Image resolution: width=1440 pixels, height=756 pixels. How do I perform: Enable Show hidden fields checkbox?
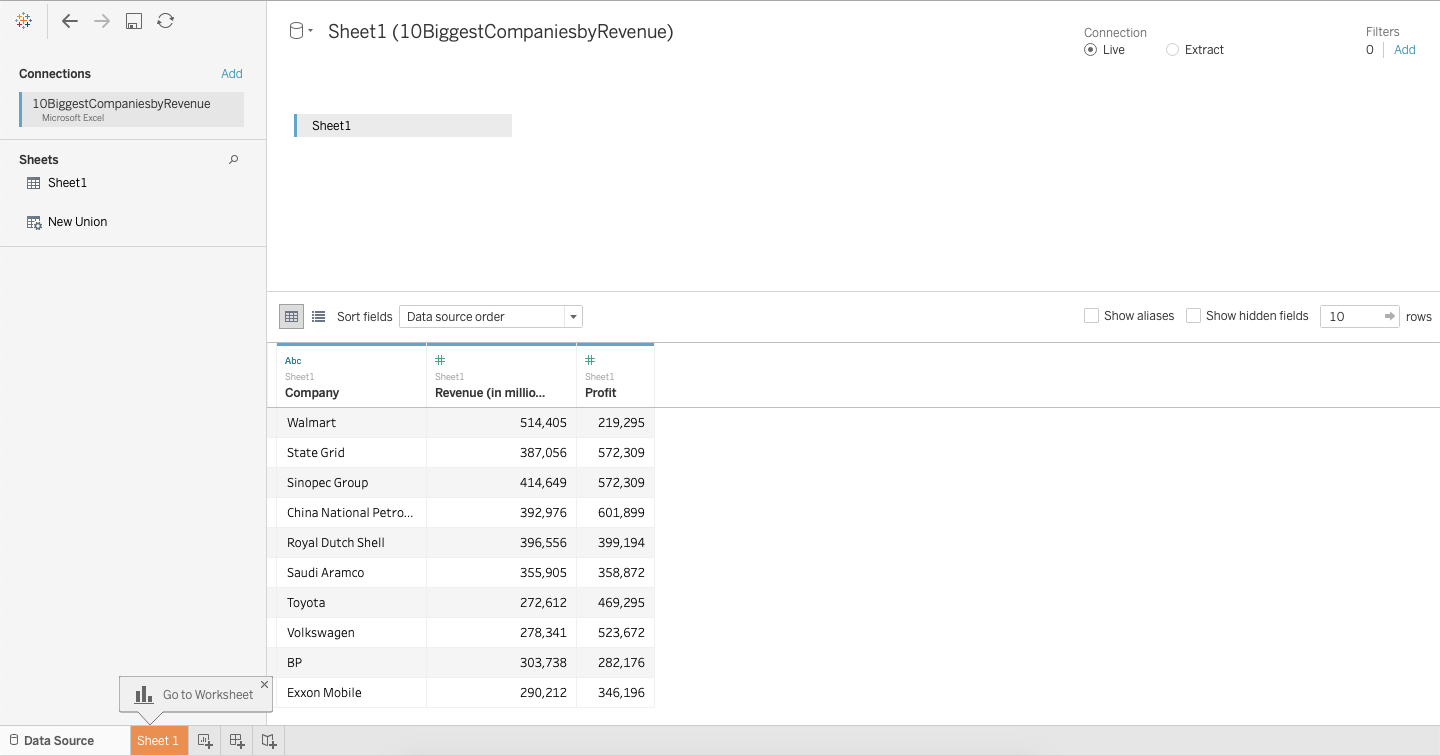1193,316
